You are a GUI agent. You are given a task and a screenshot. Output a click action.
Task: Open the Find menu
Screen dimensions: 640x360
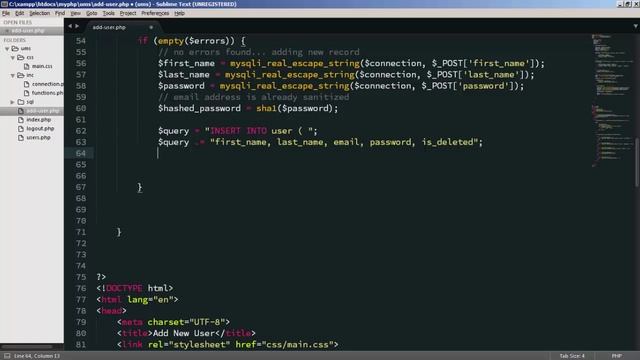click(x=60, y=13)
